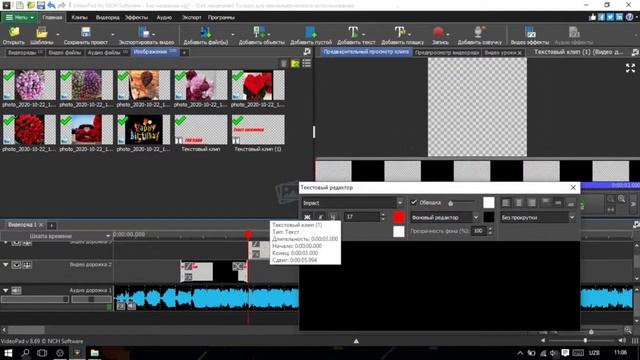
Task: Toggle bold Ж in text editor
Action: click(307, 217)
